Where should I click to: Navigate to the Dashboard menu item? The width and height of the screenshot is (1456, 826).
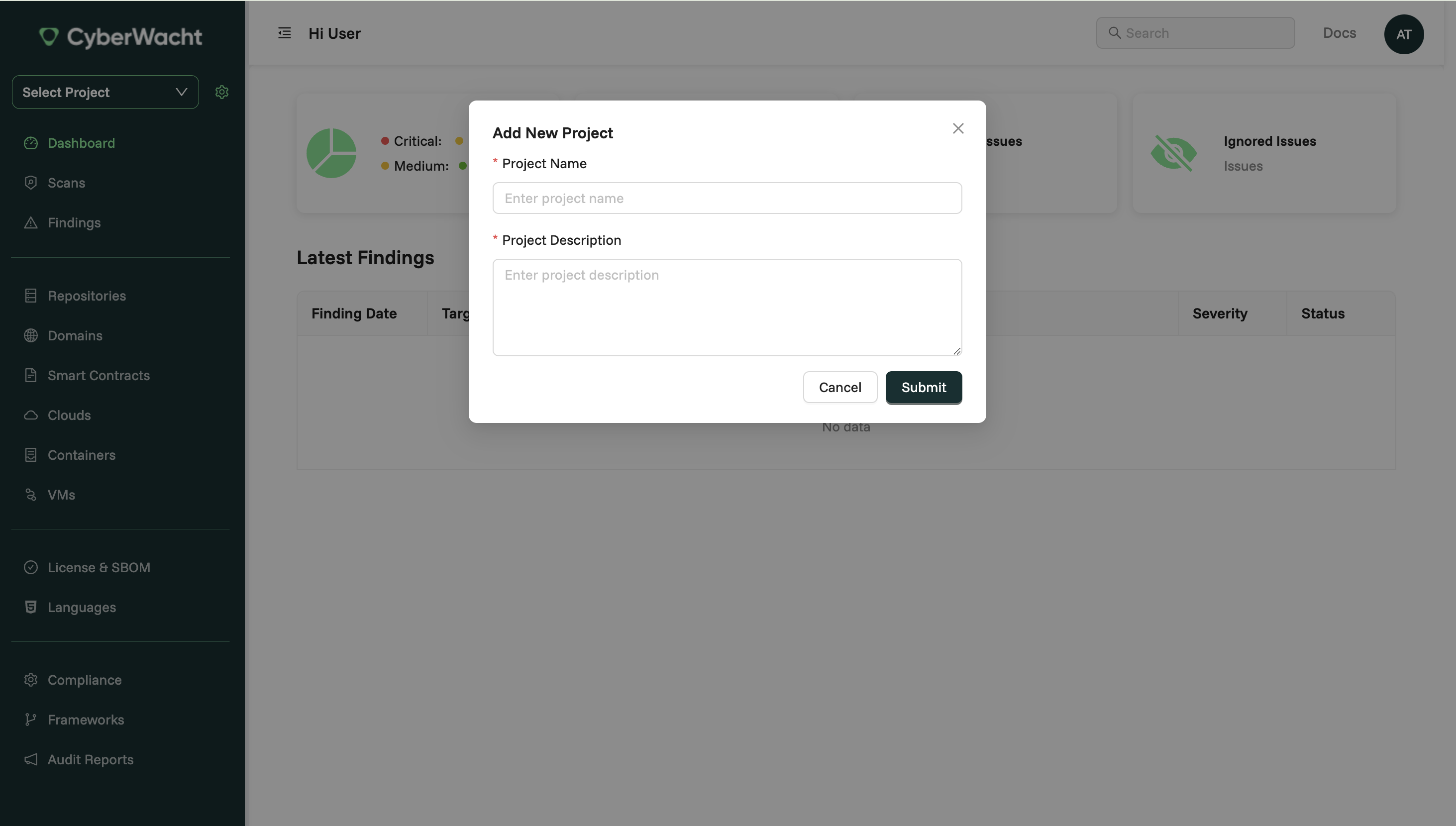(81, 143)
